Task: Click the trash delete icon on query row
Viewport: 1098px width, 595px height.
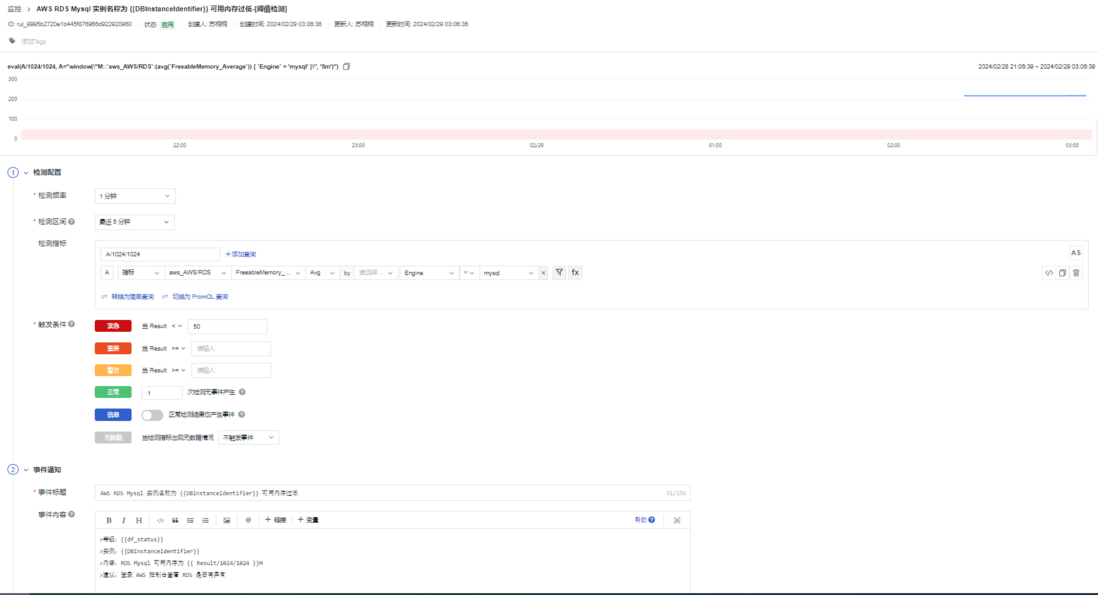Action: click(1076, 273)
